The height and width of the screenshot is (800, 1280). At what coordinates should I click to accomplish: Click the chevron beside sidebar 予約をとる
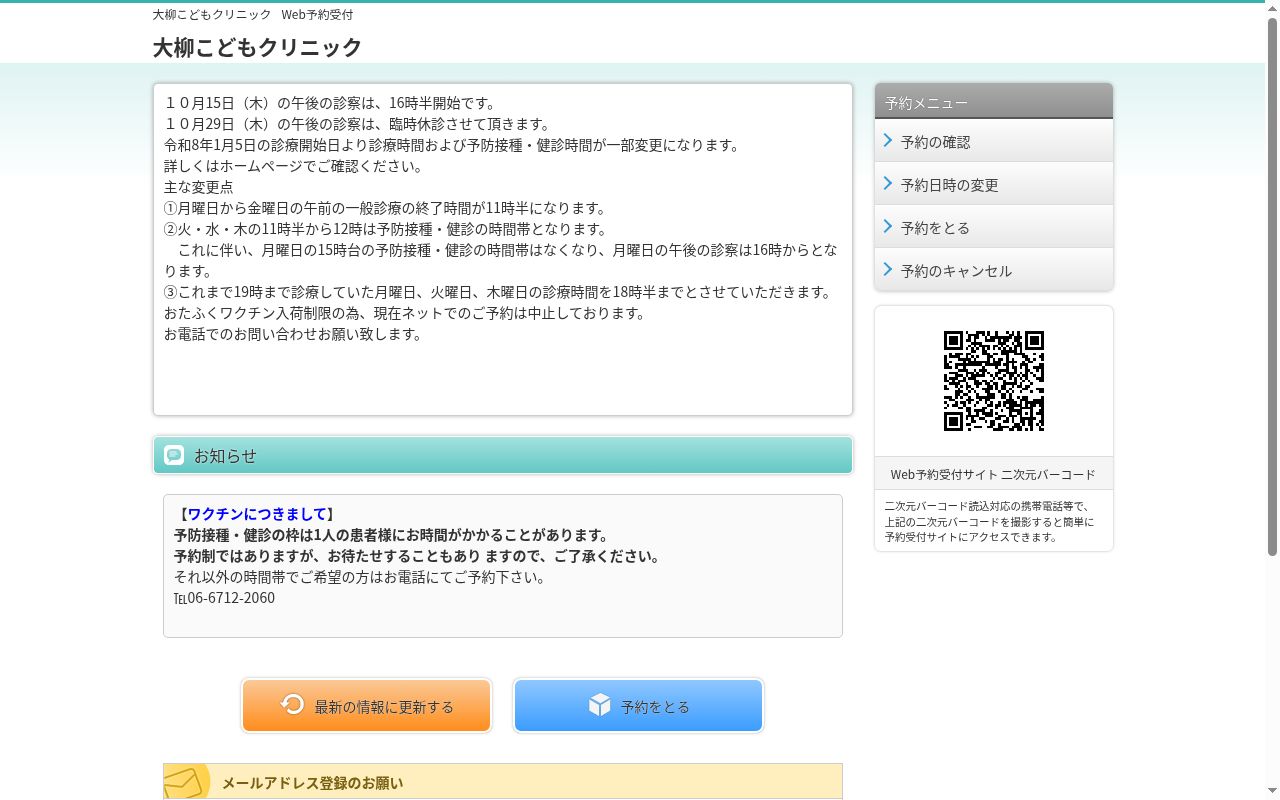pyautogui.click(x=888, y=227)
